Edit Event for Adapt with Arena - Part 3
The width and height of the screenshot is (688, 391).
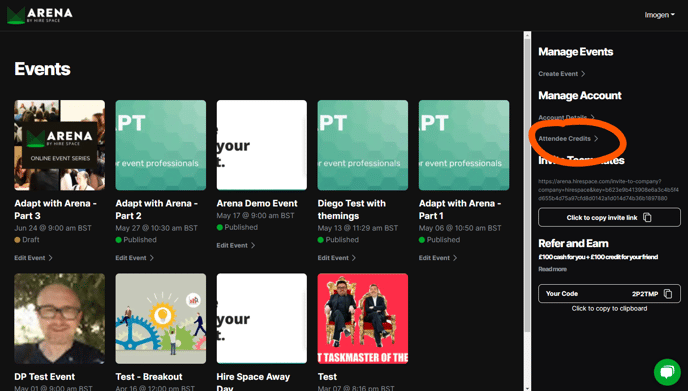pyautogui.click(x=33, y=258)
